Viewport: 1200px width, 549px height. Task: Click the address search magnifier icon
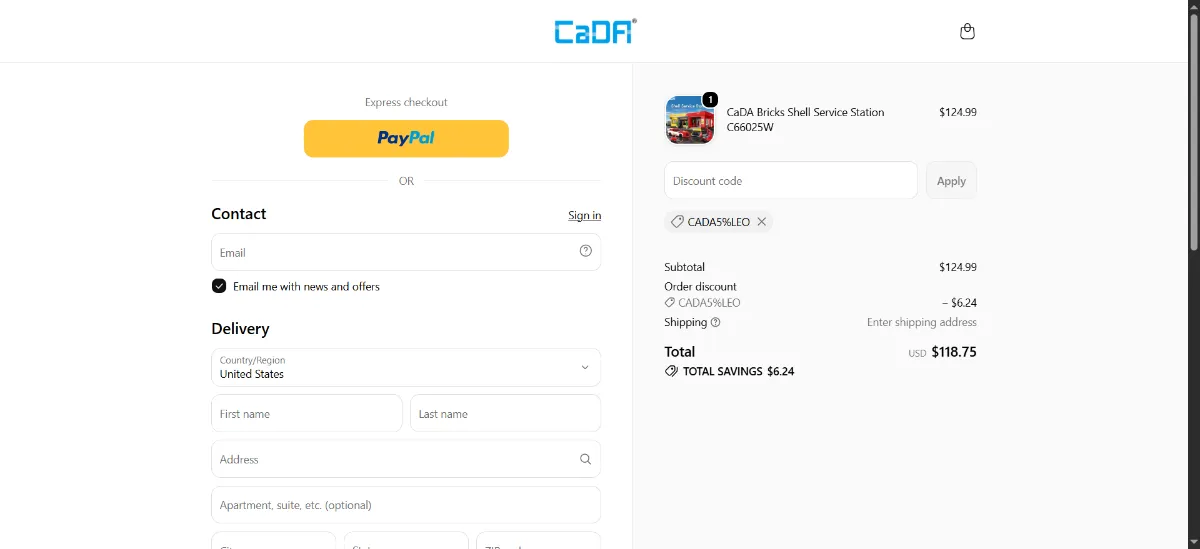pyautogui.click(x=586, y=459)
